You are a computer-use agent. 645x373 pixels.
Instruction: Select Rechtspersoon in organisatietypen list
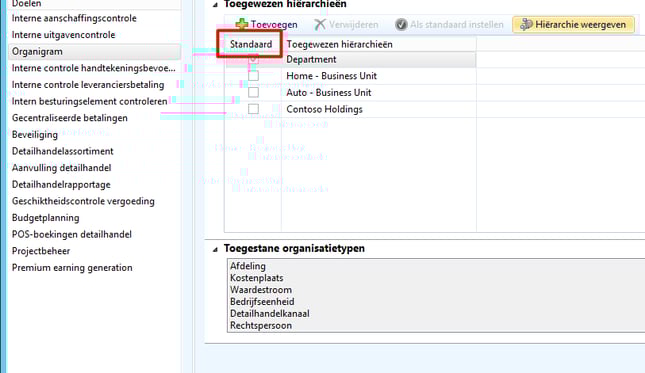click(261, 326)
